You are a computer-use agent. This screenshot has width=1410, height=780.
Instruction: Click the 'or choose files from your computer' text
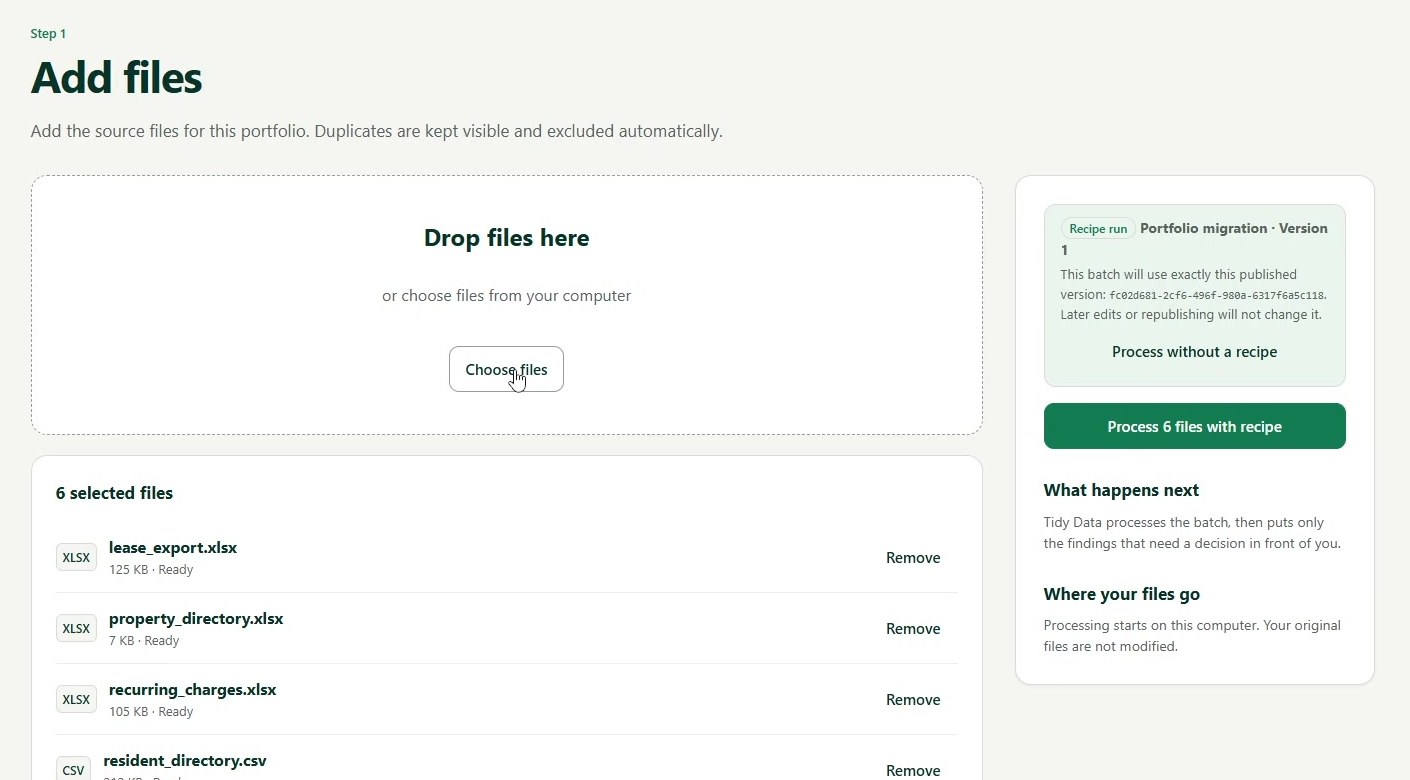point(506,296)
